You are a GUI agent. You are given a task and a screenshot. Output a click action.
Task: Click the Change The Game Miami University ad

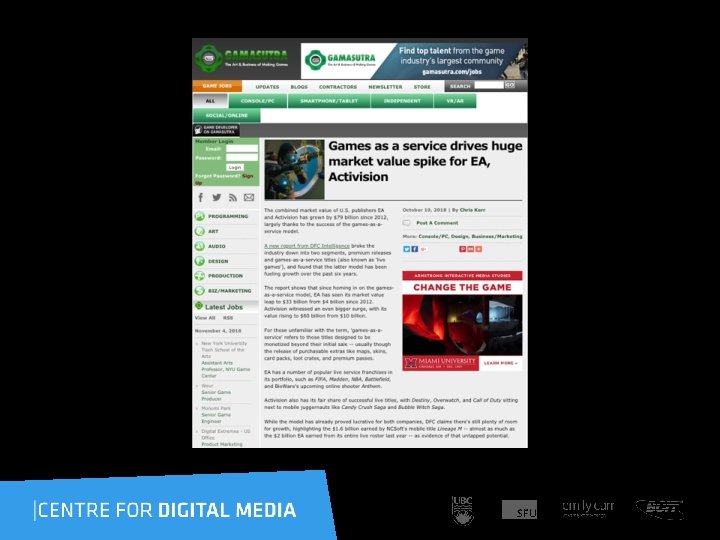(x=462, y=321)
